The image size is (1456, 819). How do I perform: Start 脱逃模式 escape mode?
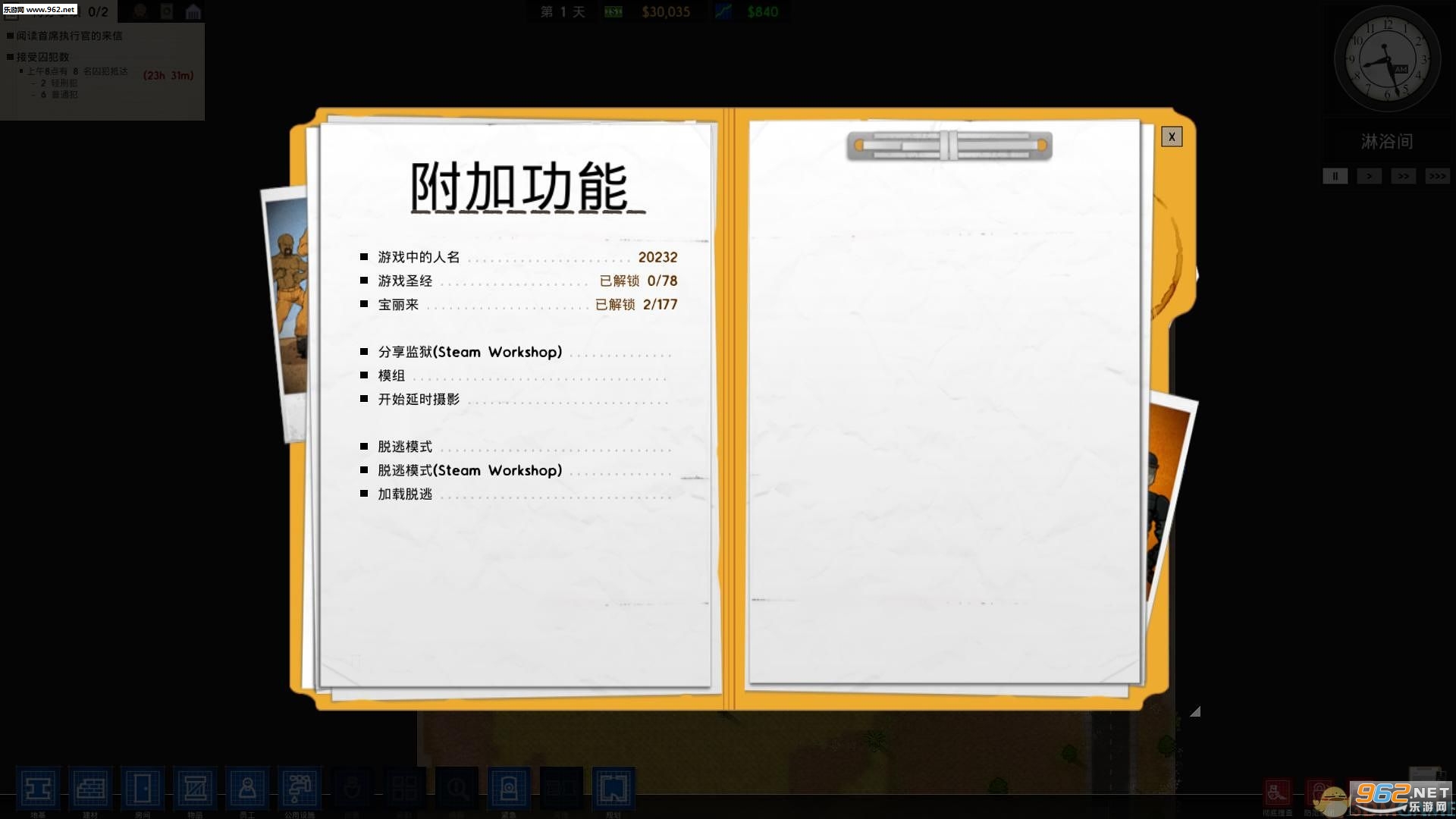pyautogui.click(x=405, y=447)
